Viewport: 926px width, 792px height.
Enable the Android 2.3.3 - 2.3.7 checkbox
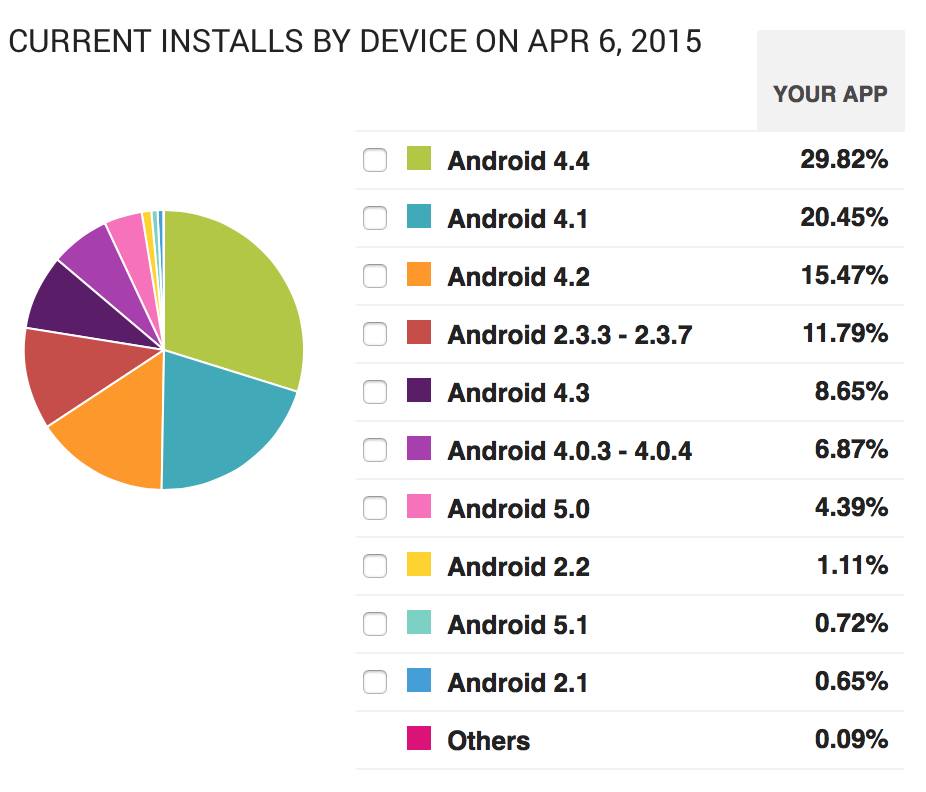375,334
